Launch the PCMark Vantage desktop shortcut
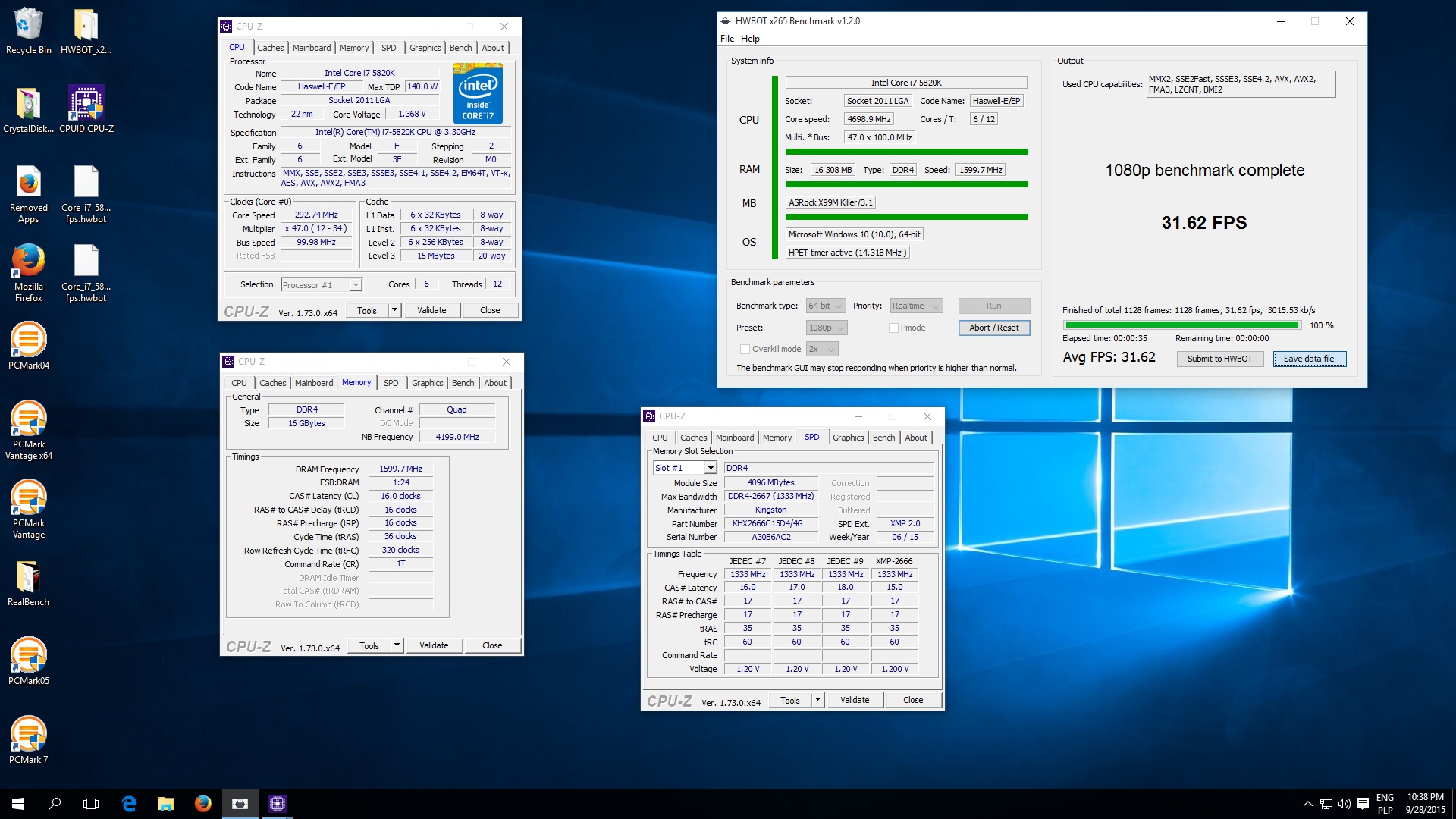This screenshot has height=819, width=1456. pos(29,510)
